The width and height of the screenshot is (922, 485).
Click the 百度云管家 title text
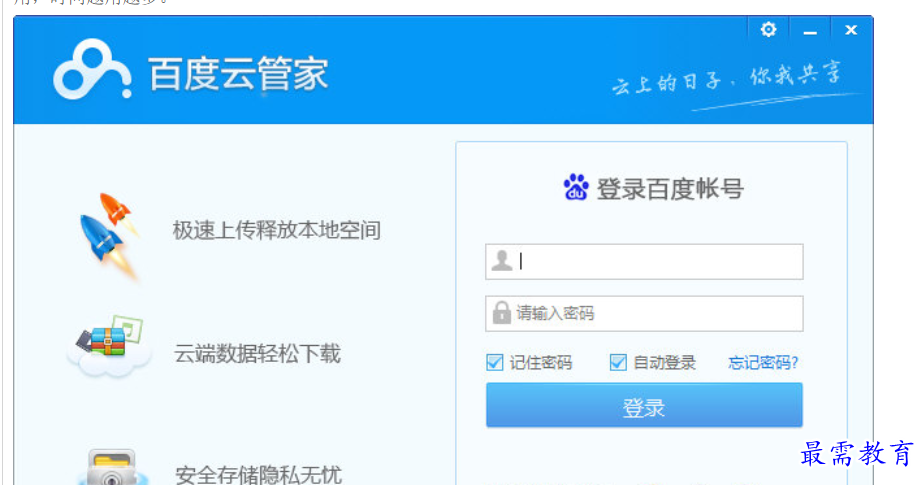(x=238, y=73)
